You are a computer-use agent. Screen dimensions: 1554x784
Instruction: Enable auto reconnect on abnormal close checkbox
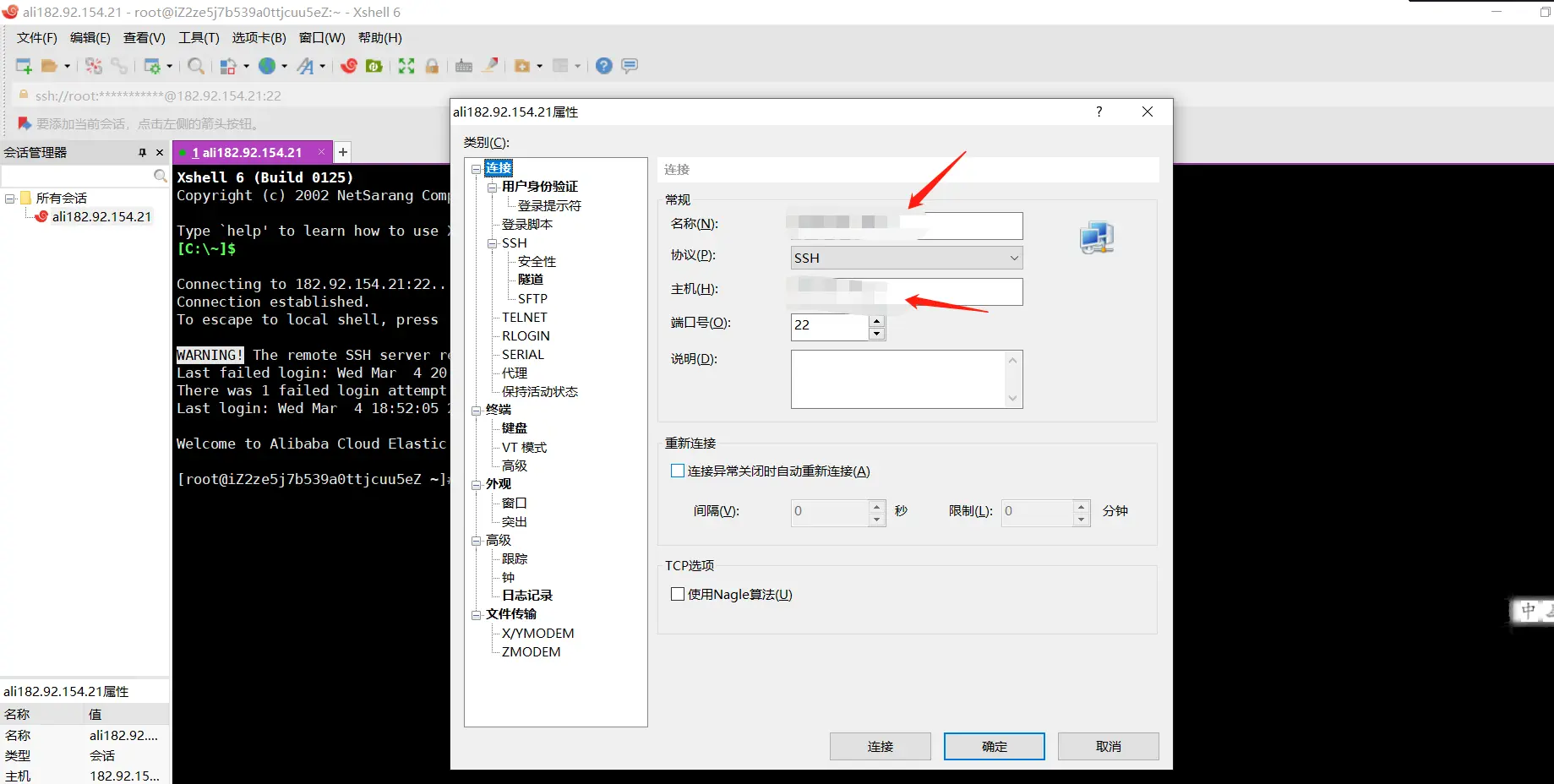677,471
